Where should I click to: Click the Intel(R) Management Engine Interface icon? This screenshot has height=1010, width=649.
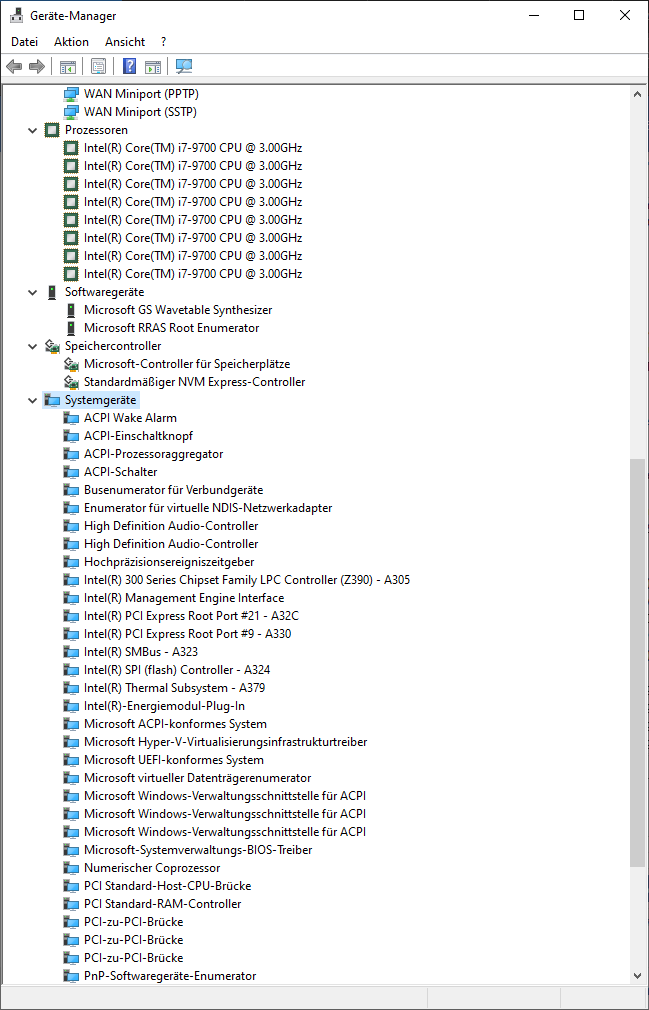tap(71, 598)
